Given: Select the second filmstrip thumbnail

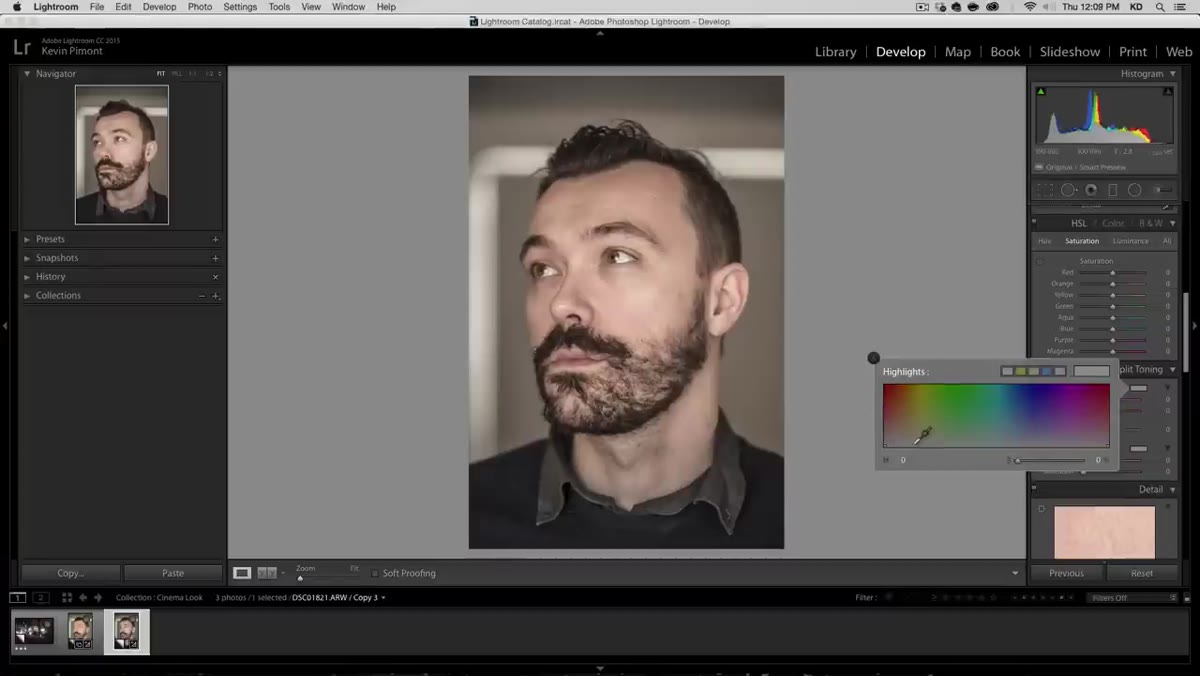Looking at the screenshot, I should [x=80, y=632].
